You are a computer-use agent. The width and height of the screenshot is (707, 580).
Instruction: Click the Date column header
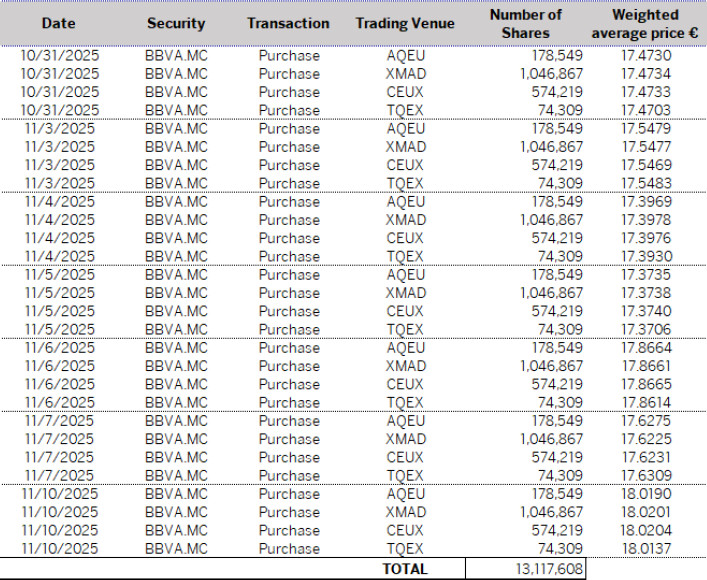59,23
